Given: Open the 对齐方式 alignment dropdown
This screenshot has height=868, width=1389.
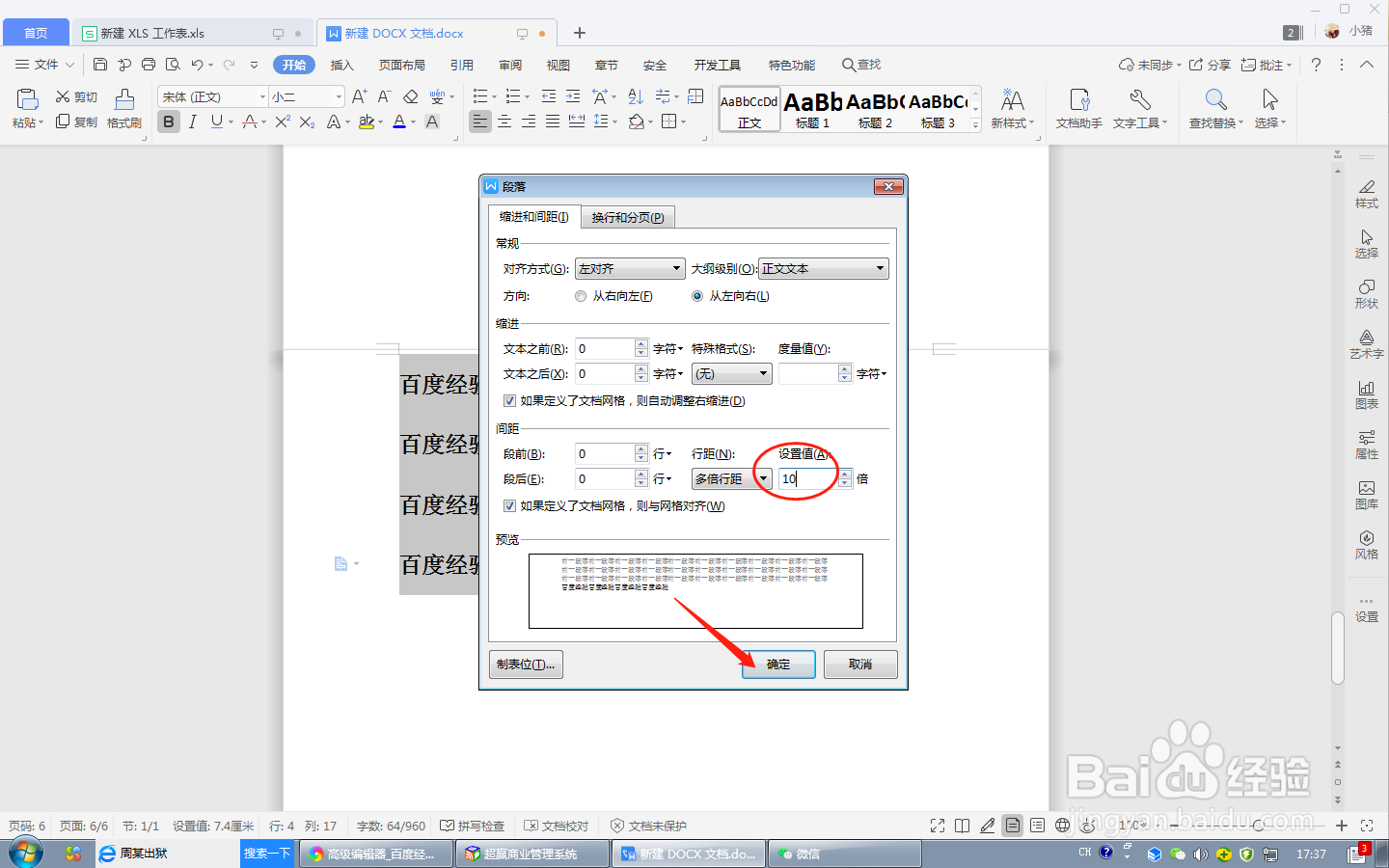Looking at the screenshot, I should click(x=630, y=269).
